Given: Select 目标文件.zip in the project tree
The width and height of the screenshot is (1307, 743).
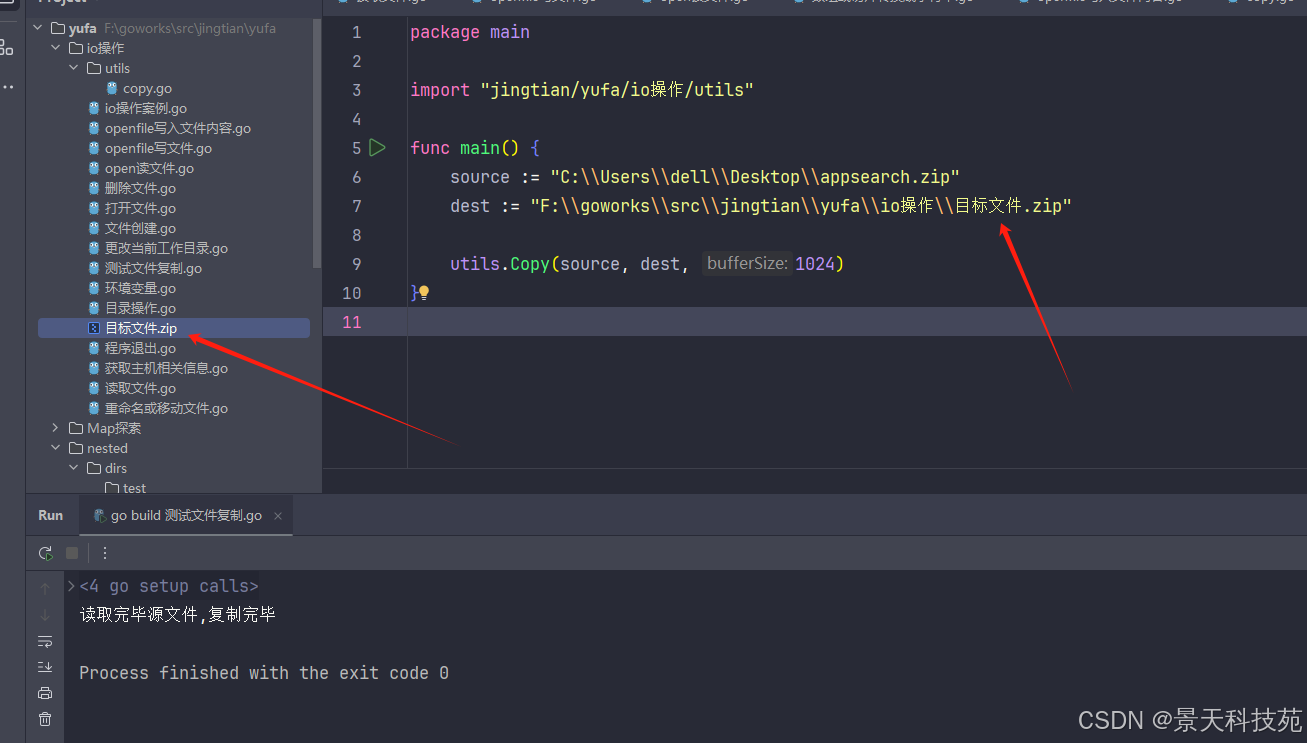Looking at the screenshot, I should click(140, 328).
